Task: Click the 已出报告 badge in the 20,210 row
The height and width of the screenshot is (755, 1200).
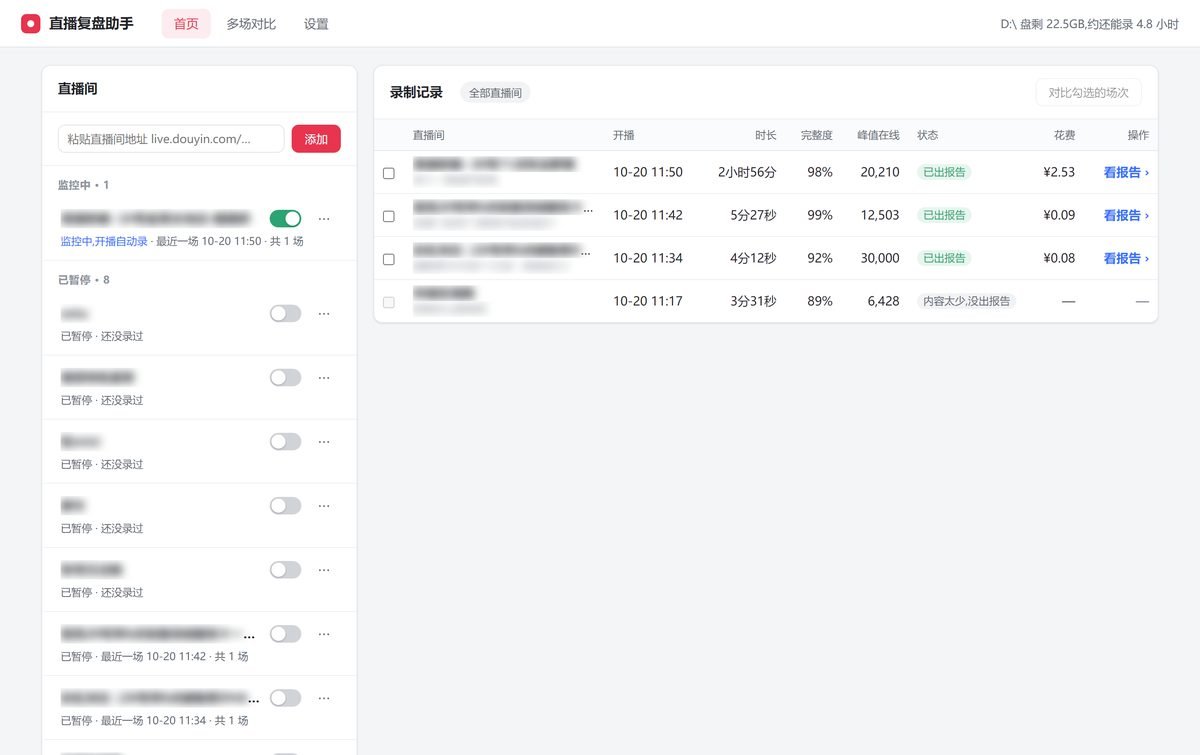Action: click(x=944, y=172)
